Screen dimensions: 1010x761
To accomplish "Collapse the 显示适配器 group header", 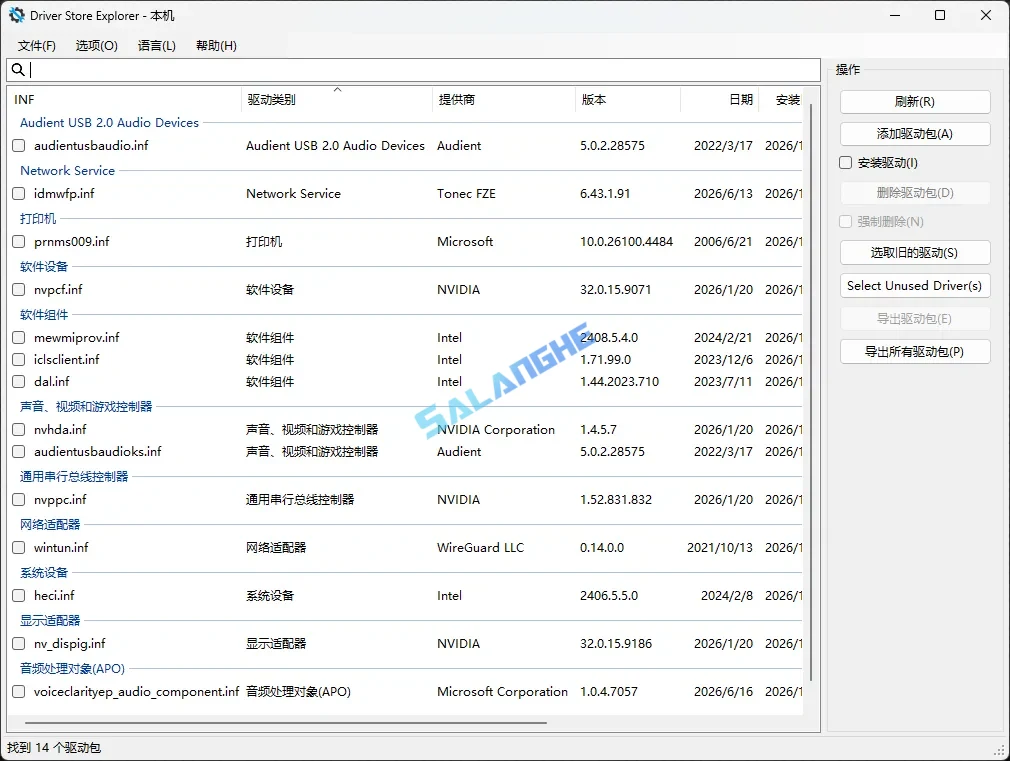I will click(x=50, y=621).
